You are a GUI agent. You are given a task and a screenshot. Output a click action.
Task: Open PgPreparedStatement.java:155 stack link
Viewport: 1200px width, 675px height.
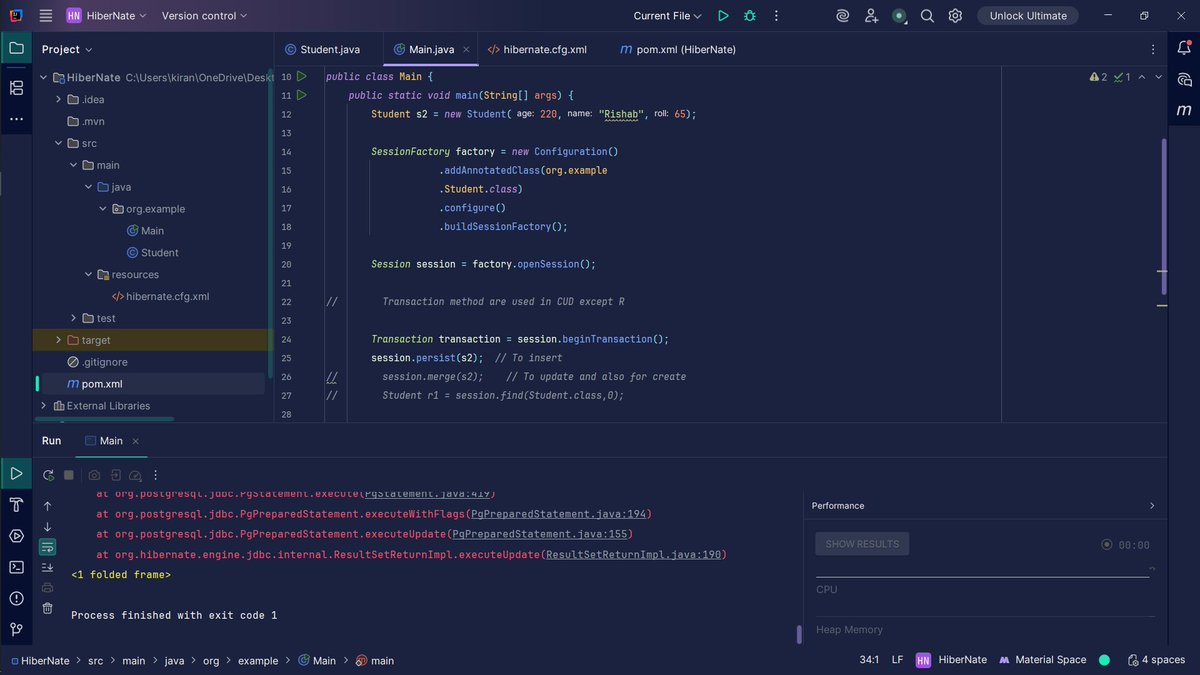pyautogui.click(x=538, y=534)
